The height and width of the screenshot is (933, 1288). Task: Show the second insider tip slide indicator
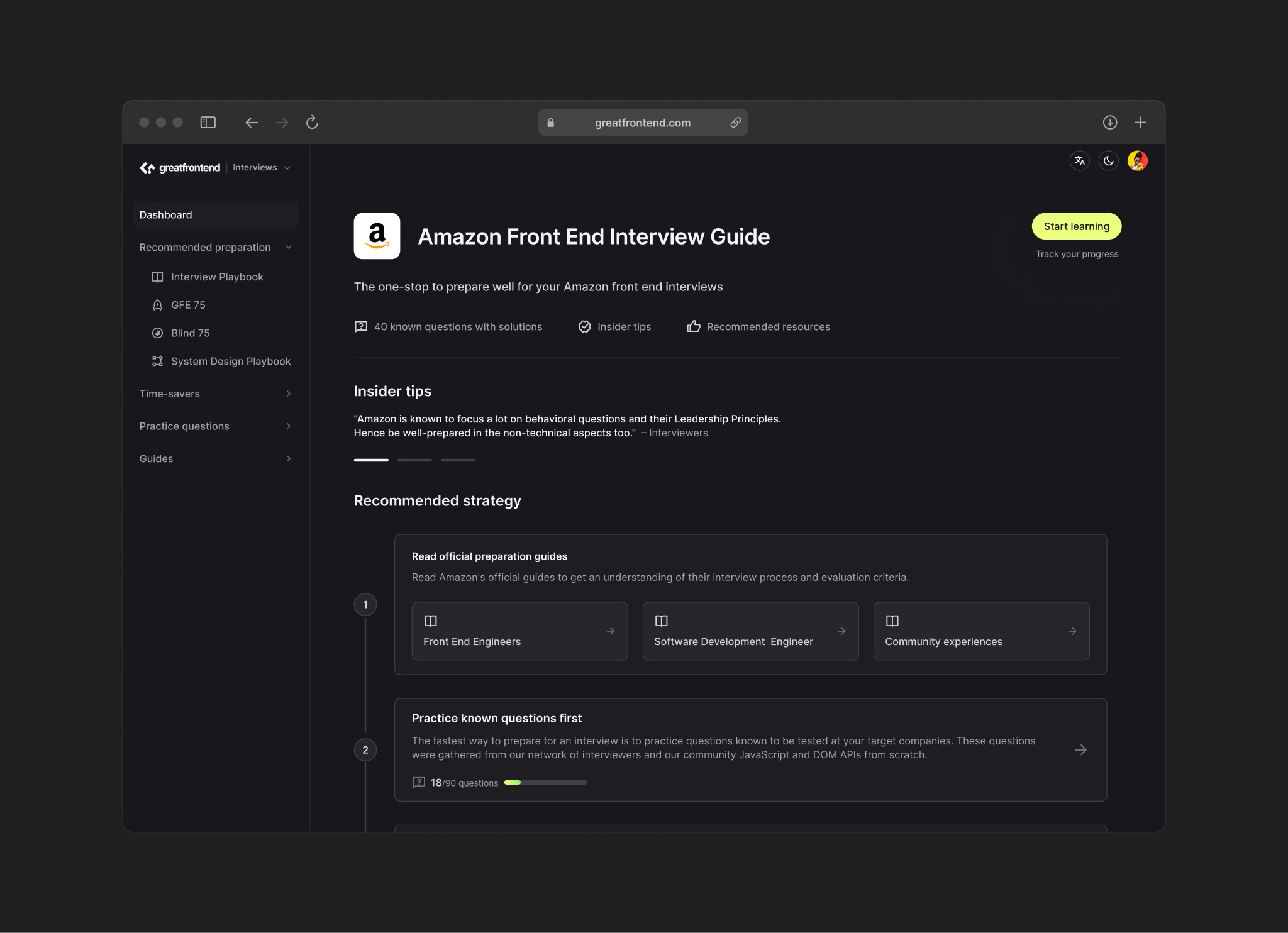(414, 460)
